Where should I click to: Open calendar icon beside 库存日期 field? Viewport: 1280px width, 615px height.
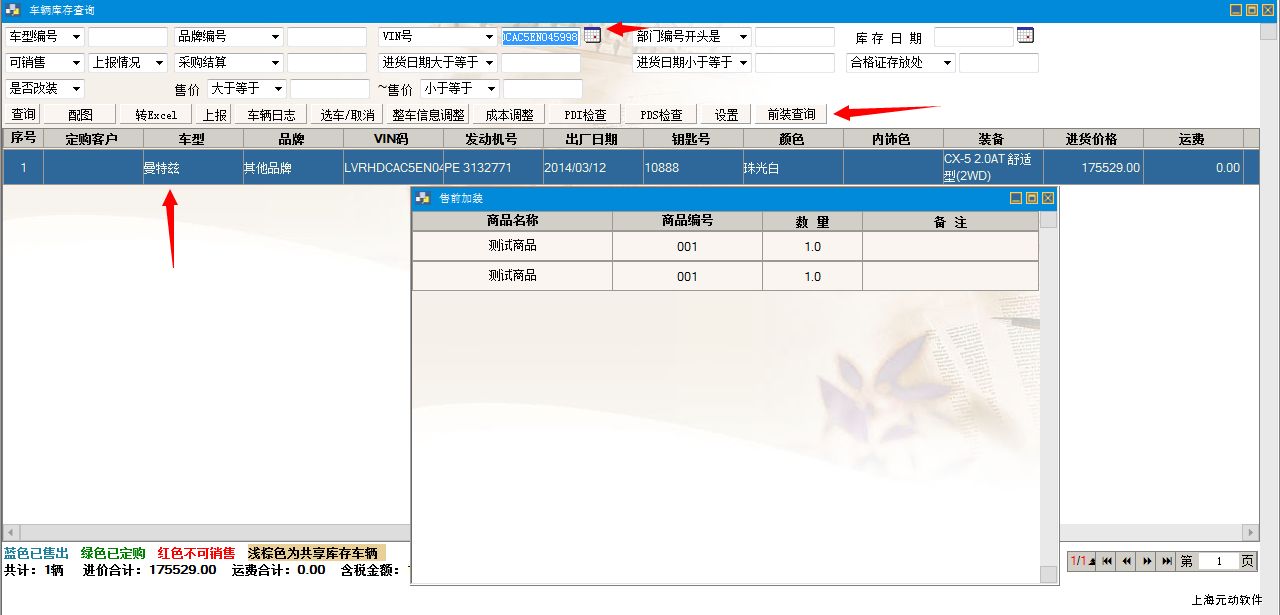tap(1024, 36)
